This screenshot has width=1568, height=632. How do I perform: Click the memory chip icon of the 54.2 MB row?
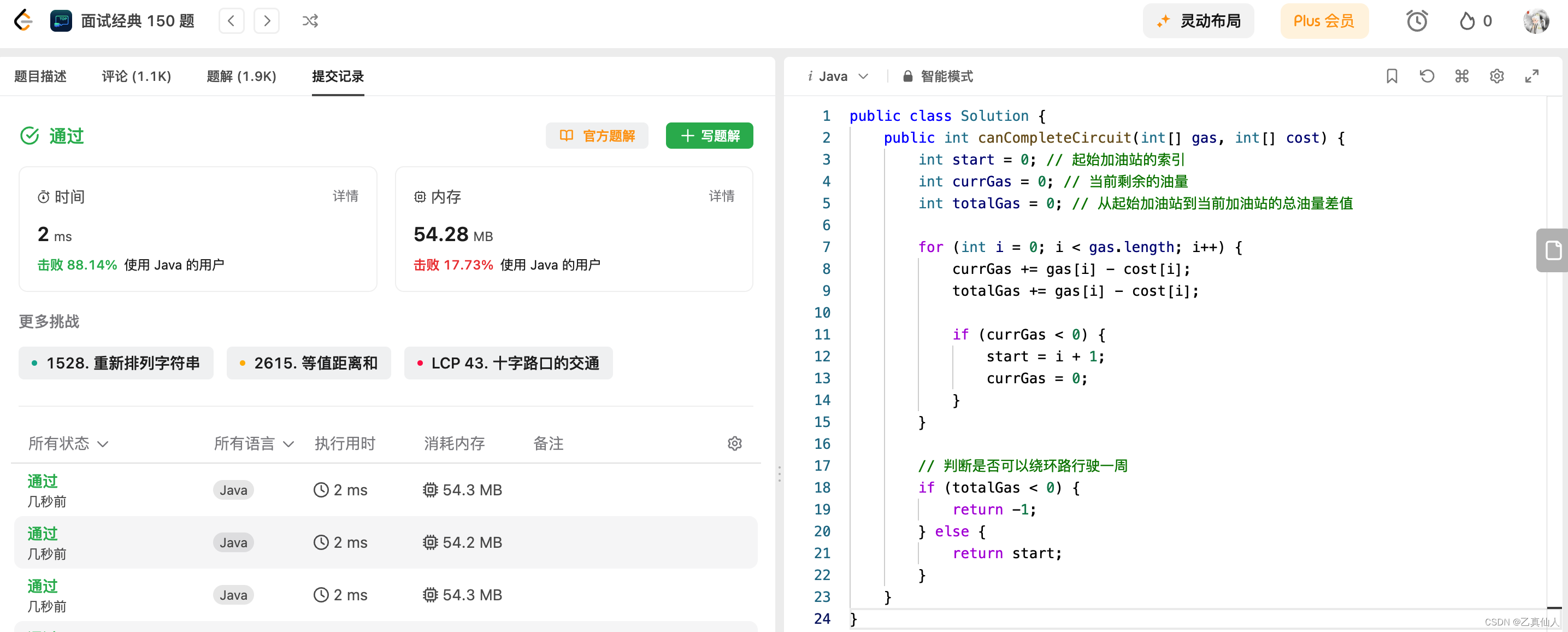[x=431, y=542]
